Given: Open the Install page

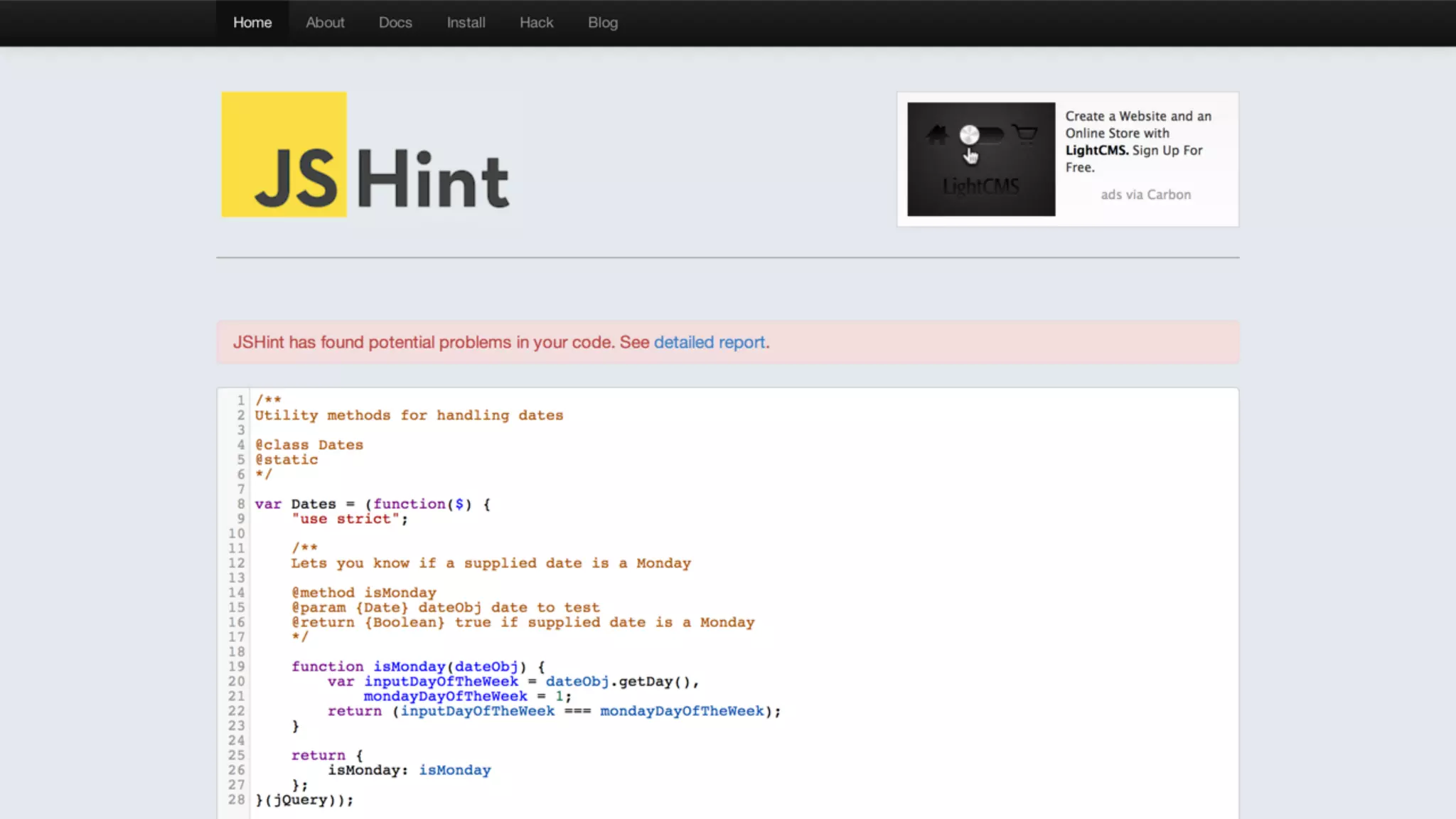Looking at the screenshot, I should 466,23.
